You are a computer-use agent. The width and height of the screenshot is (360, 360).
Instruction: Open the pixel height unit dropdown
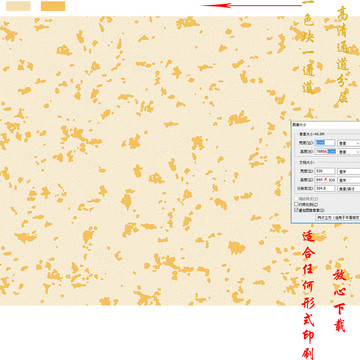[x=349, y=152]
